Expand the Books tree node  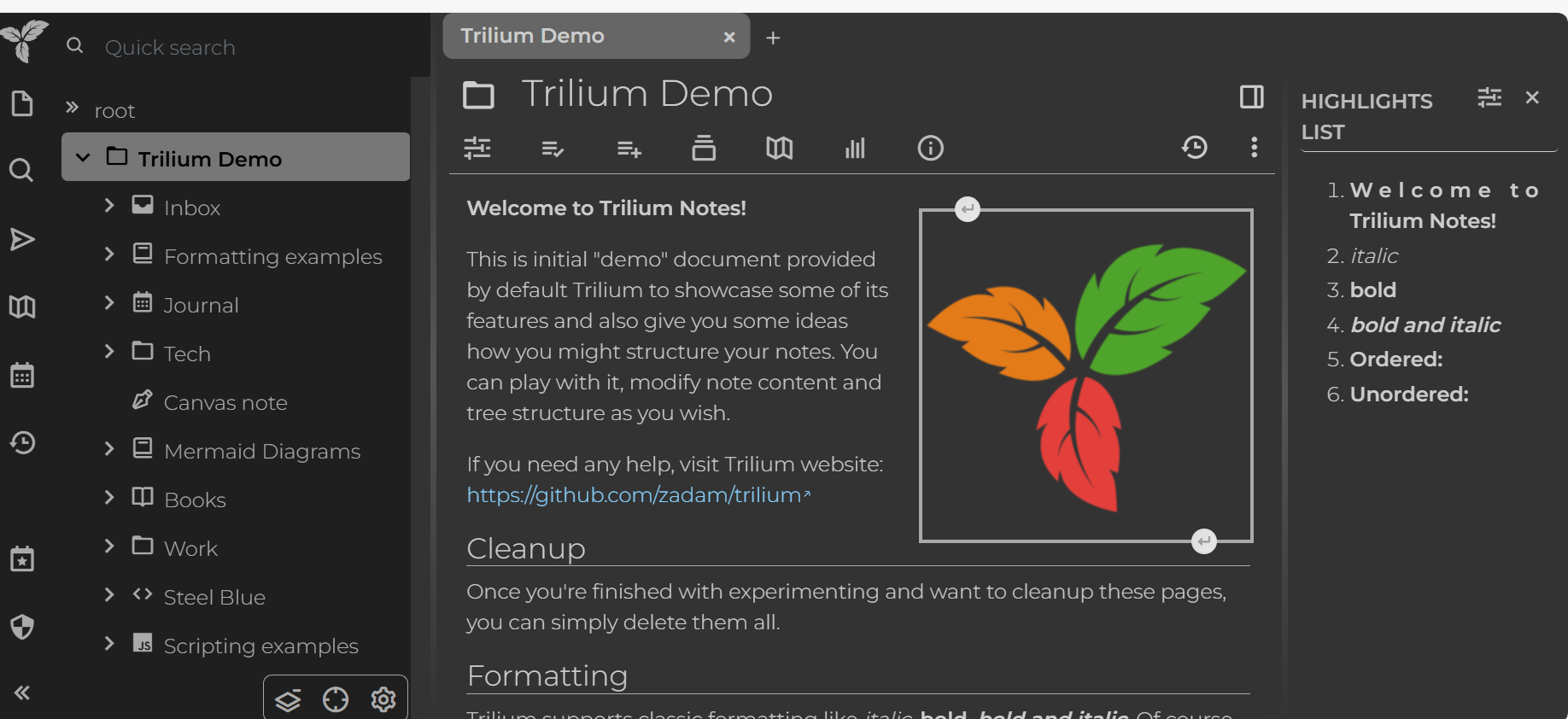pyautogui.click(x=108, y=497)
